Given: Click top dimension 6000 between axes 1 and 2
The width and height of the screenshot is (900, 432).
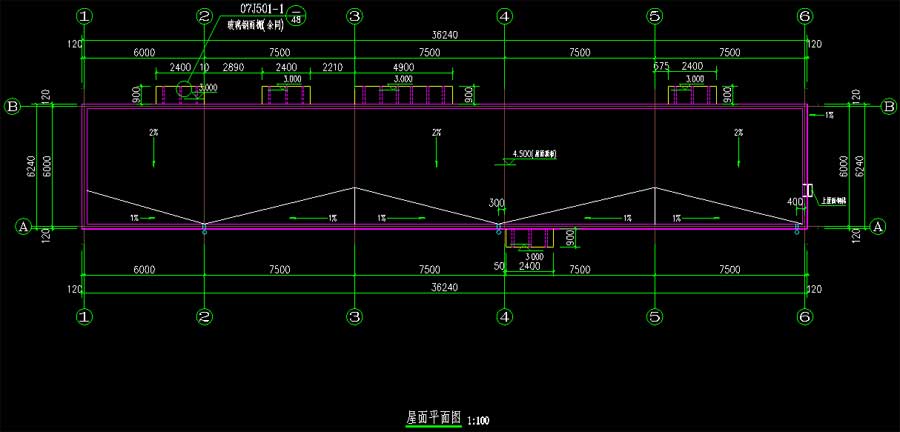Looking at the screenshot, I should (x=144, y=52).
